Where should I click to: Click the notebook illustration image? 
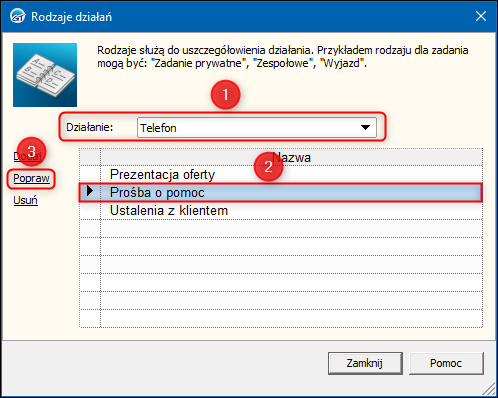point(45,75)
